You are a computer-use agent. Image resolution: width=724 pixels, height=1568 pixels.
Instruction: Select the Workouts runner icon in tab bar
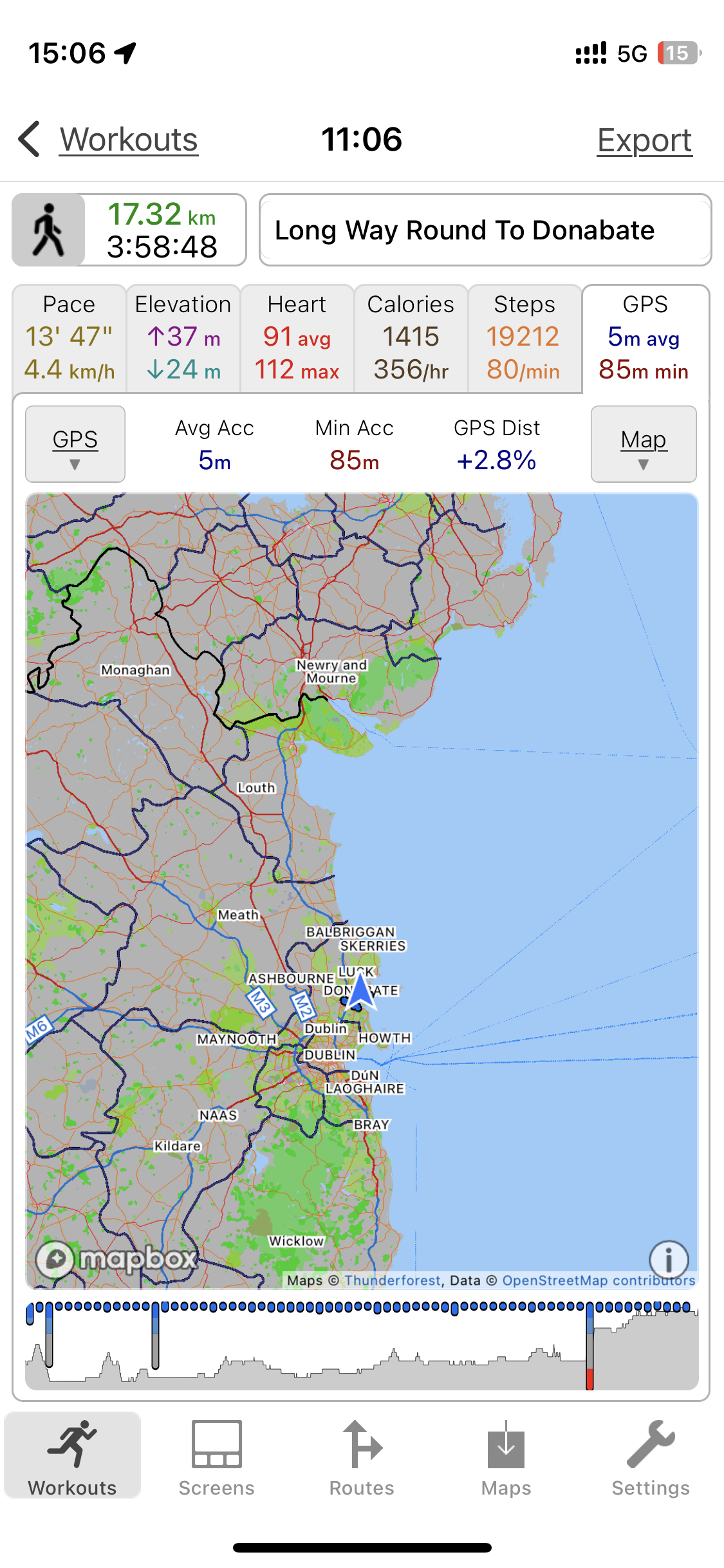click(72, 1444)
